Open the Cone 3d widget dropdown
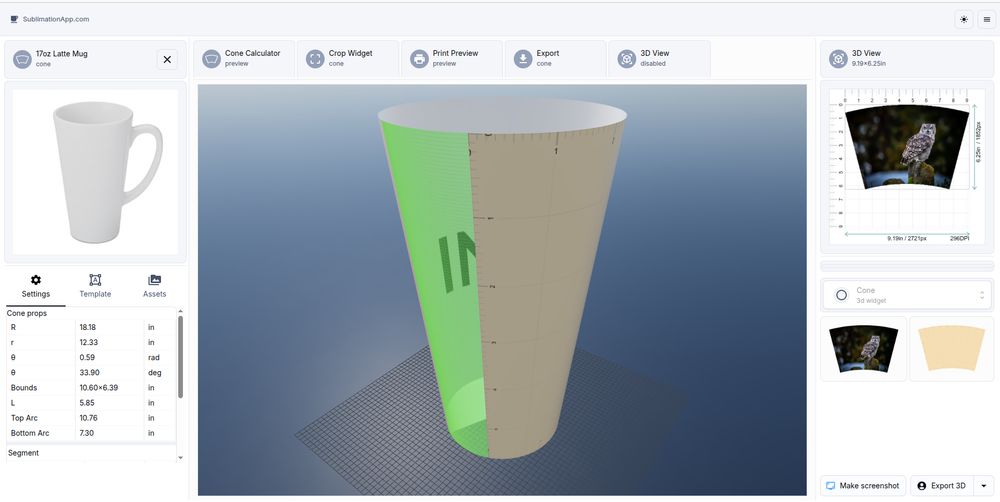Image resolution: width=1000 pixels, height=502 pixels. tap(906, 295)
